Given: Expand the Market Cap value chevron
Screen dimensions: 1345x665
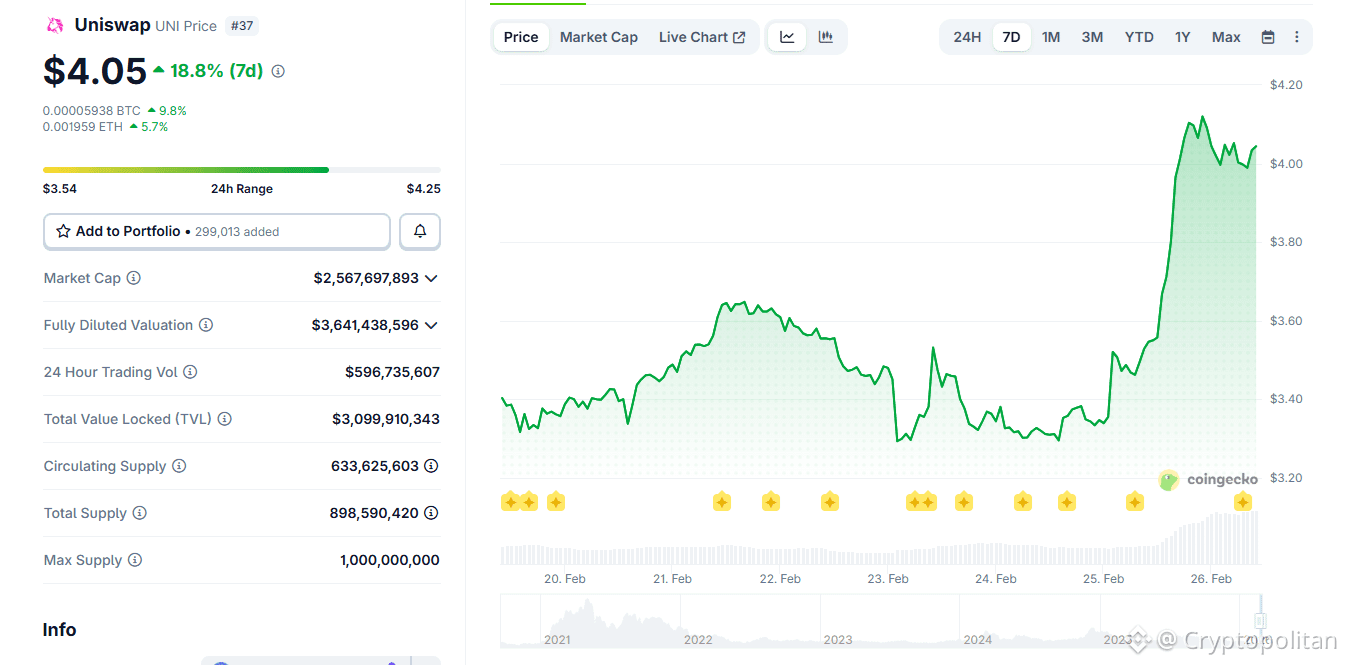Looking at the screenshot, I should pyautogui.click(x=431, y=278).
